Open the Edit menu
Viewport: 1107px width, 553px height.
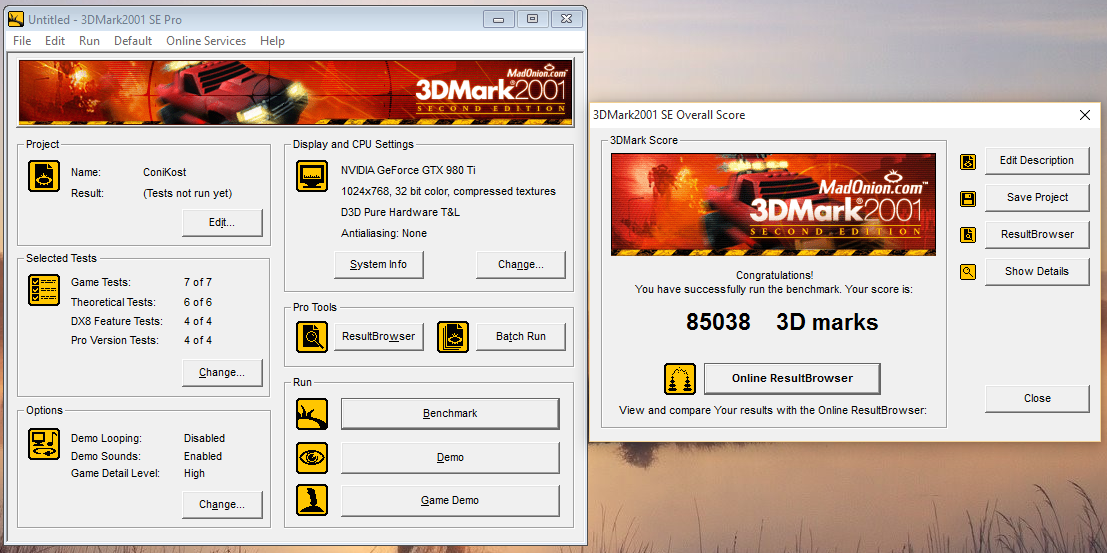55,41
